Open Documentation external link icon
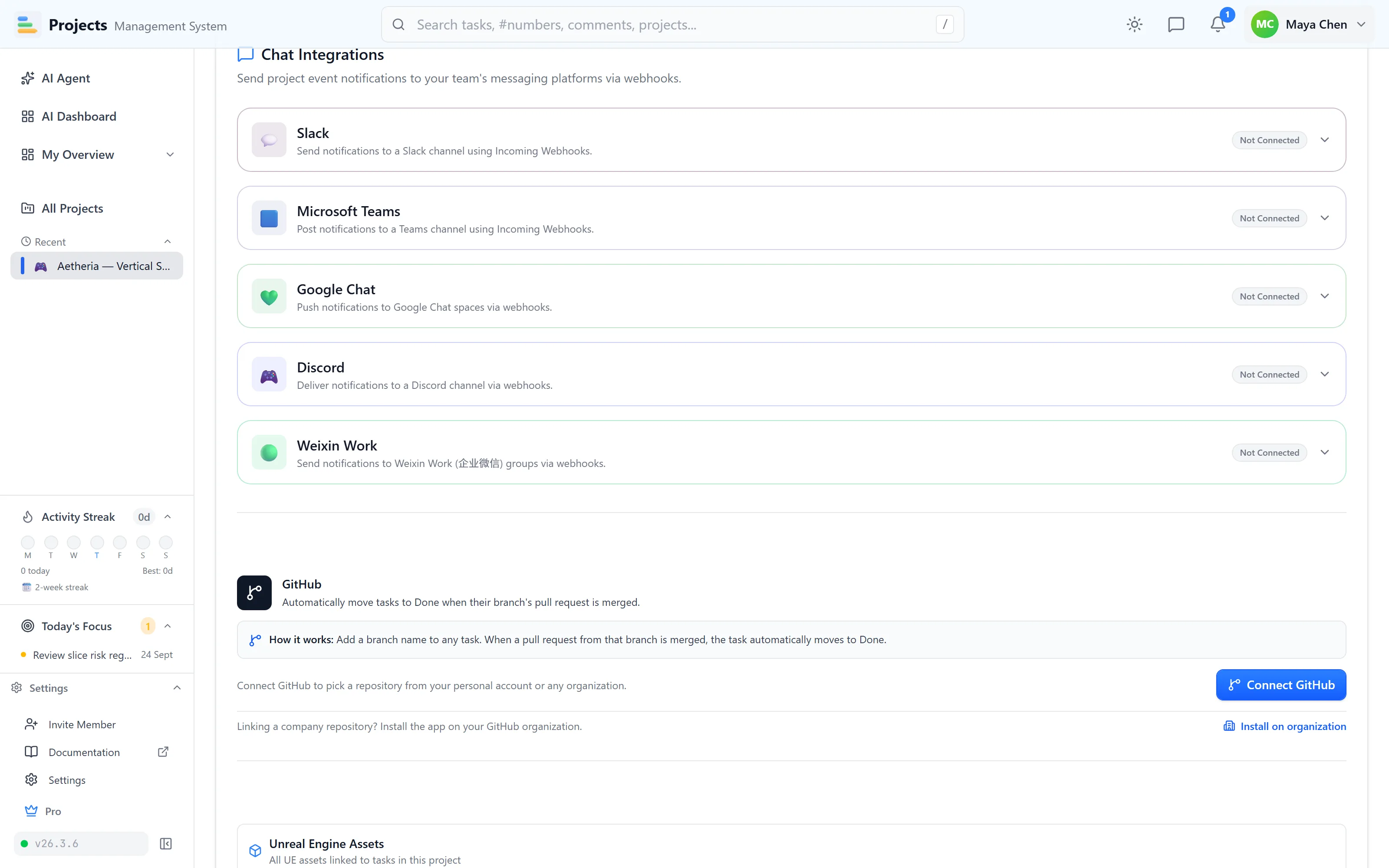The width and height of the screenshot is (1389, 868). pyautogui.click(x=163, y=752)
